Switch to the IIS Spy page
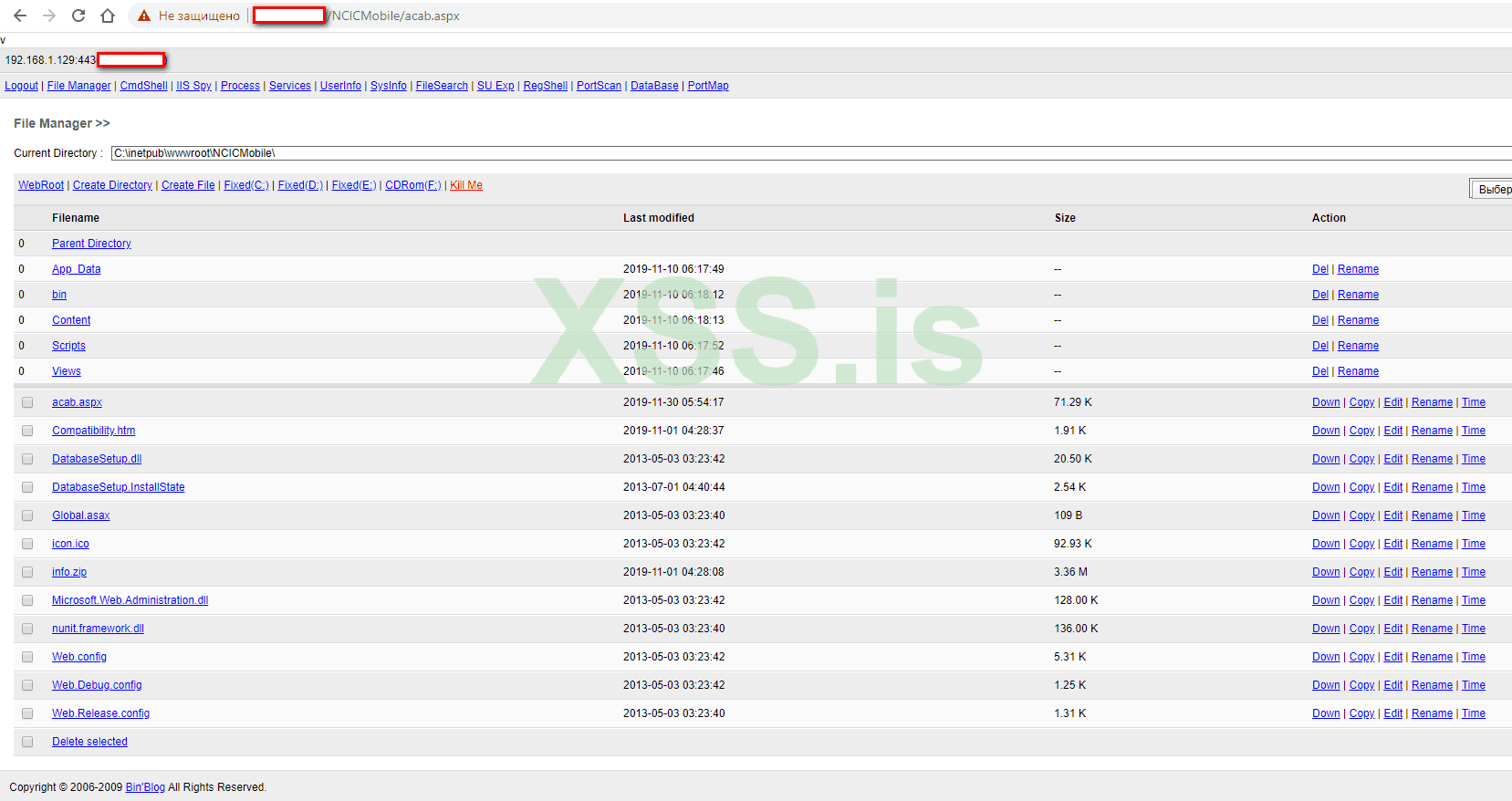The width and height of the screenshot is (1512, 801). 194,86
